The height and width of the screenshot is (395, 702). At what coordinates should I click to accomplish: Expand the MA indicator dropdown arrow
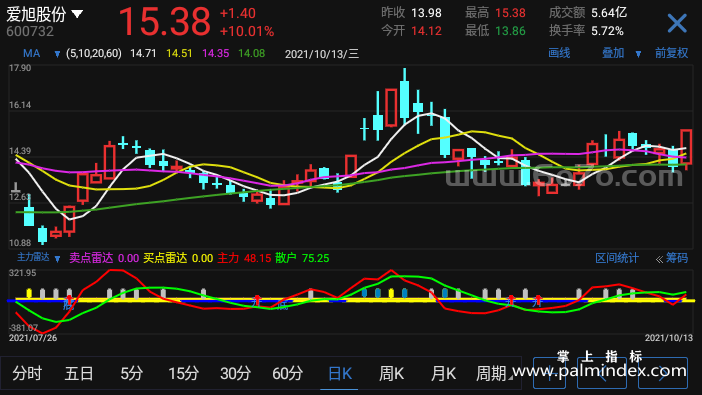[57, 54]
